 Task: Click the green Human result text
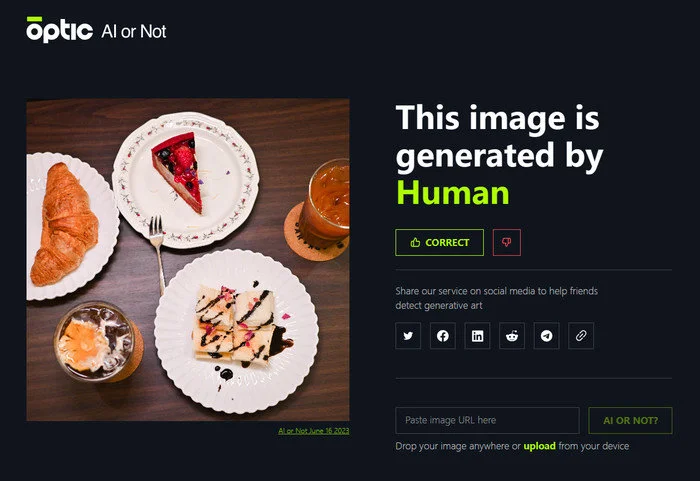point(453,193)
